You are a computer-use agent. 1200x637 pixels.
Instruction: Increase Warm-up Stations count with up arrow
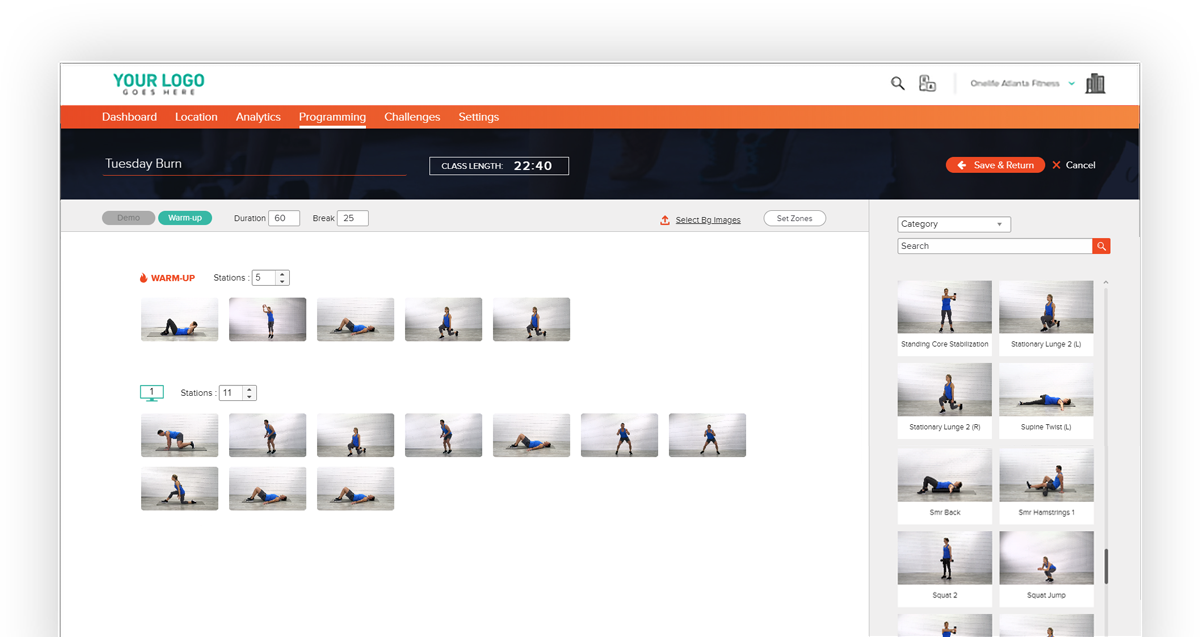coord(283,274)
